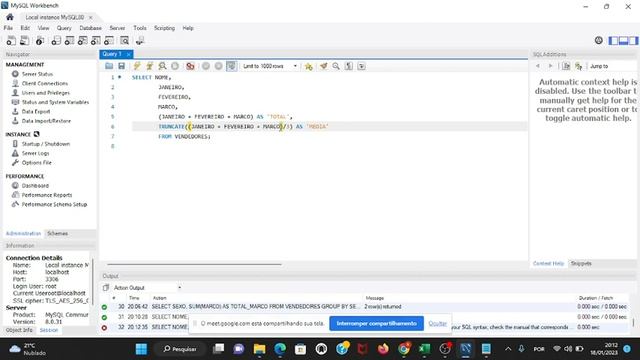Switch to the Snippets tab
640x360 pixels.
tap(581, 263)
